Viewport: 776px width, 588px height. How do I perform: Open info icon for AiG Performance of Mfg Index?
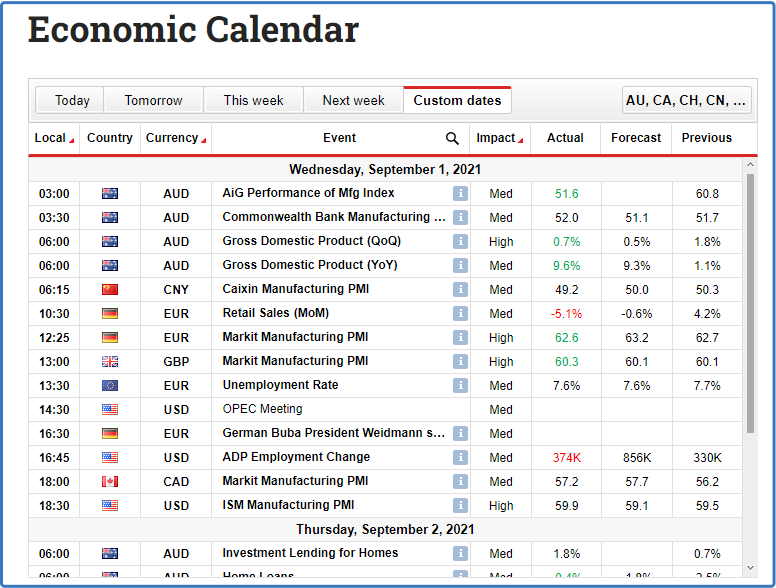[460, 193]
